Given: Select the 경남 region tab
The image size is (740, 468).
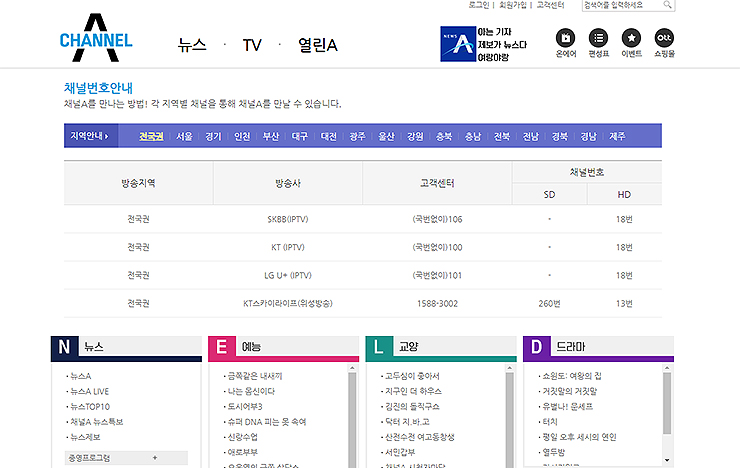Looking at the screenshot, I should point(589,136).
